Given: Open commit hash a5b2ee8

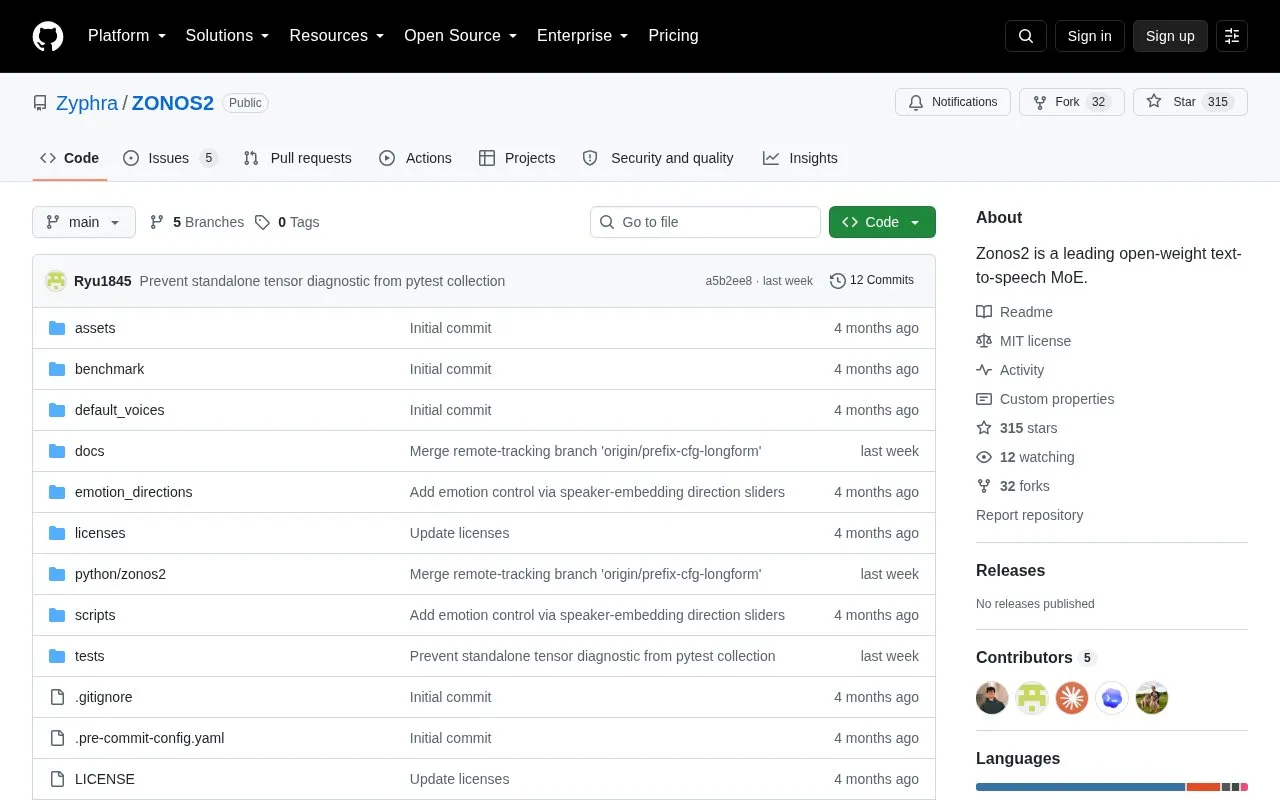Looking at the screenshot, I should click(729, 281).
